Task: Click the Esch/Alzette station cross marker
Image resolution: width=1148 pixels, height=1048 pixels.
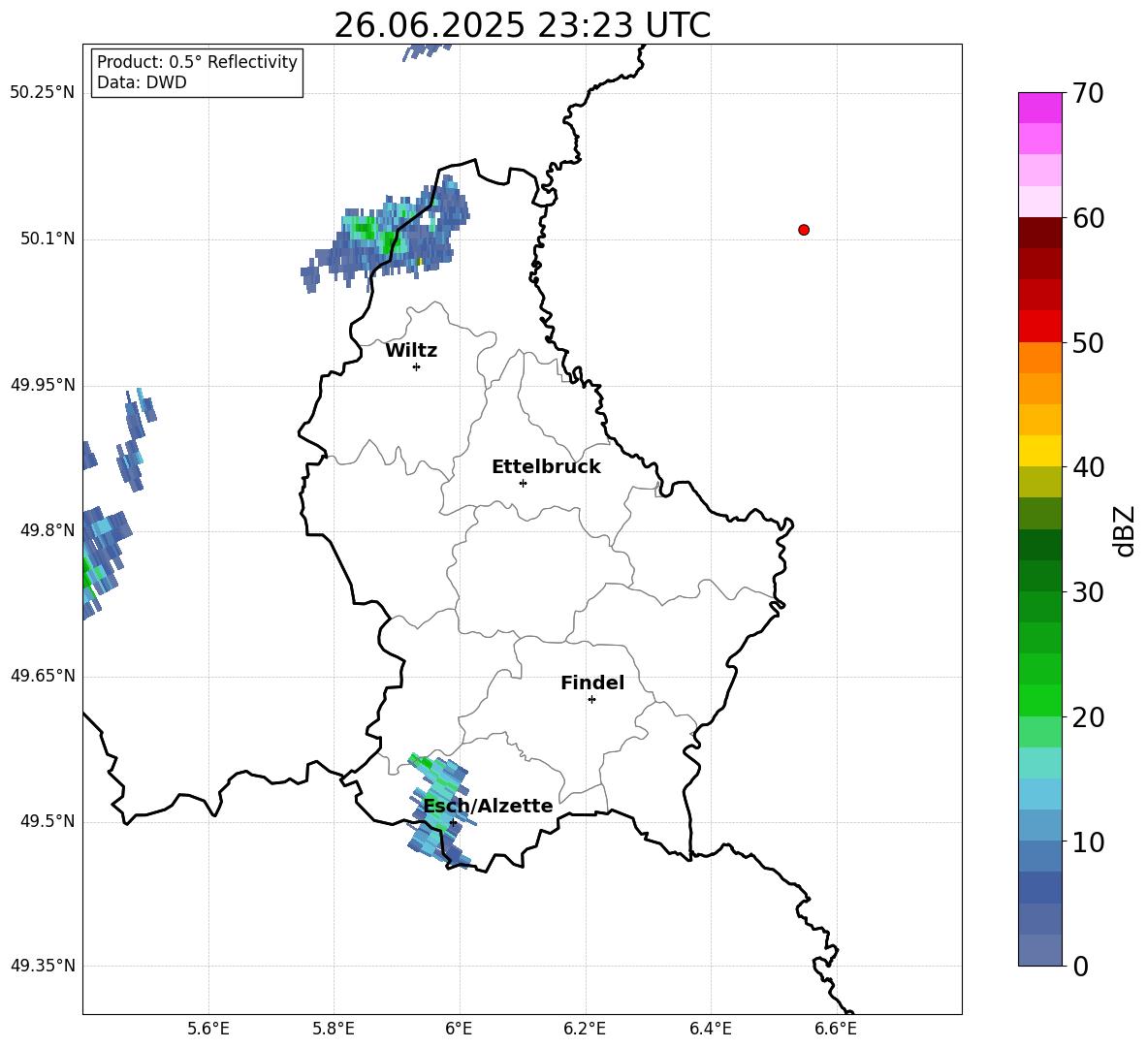Action: pyautogui.click(x=453, y=822)
